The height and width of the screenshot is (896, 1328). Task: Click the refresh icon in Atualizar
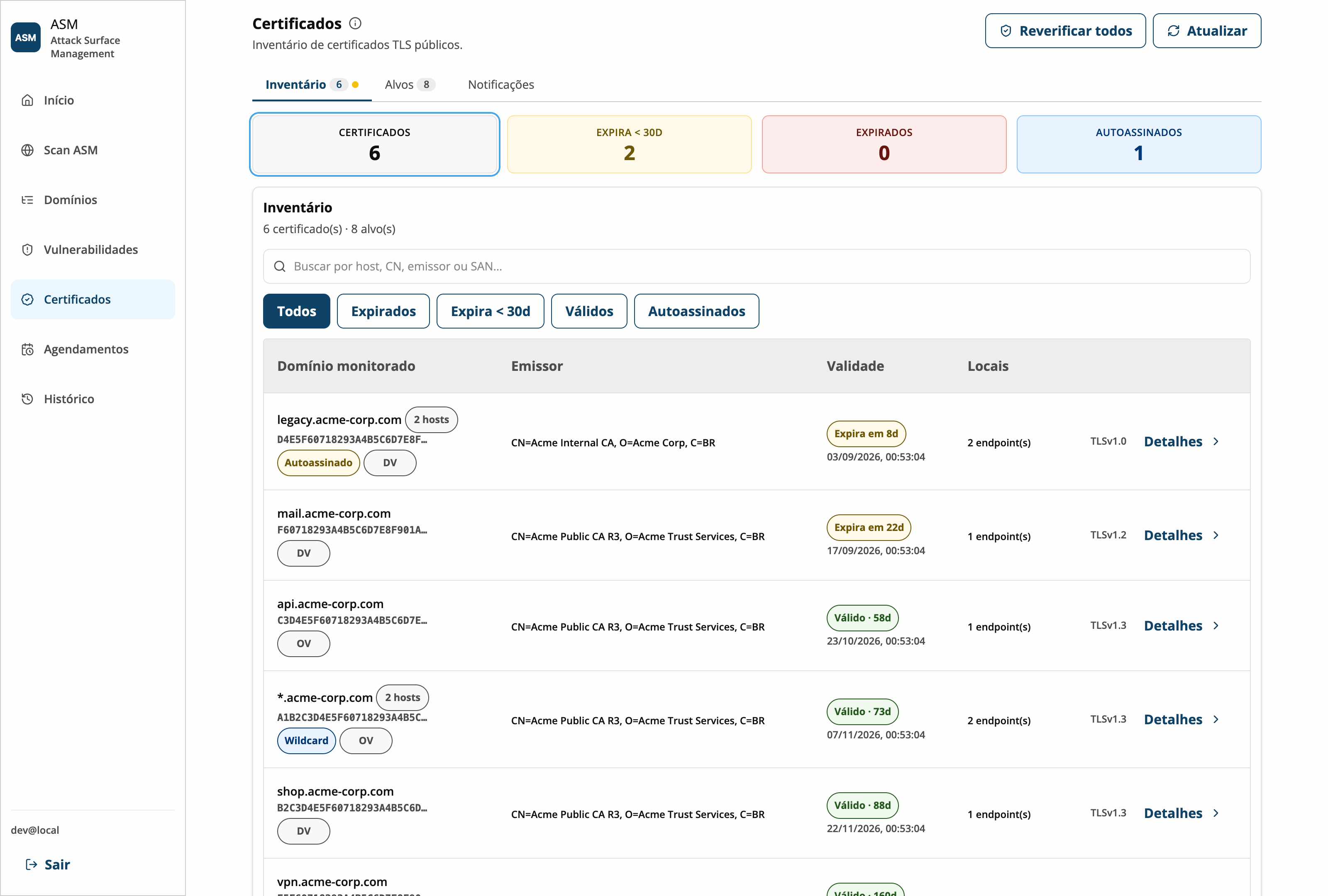pyautogui.click(x=1173, y=31)
